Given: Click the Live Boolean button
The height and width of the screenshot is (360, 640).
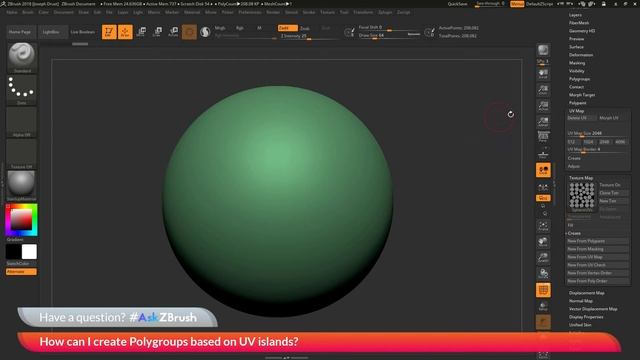Looking at the screenshot, I should point(83,32).
